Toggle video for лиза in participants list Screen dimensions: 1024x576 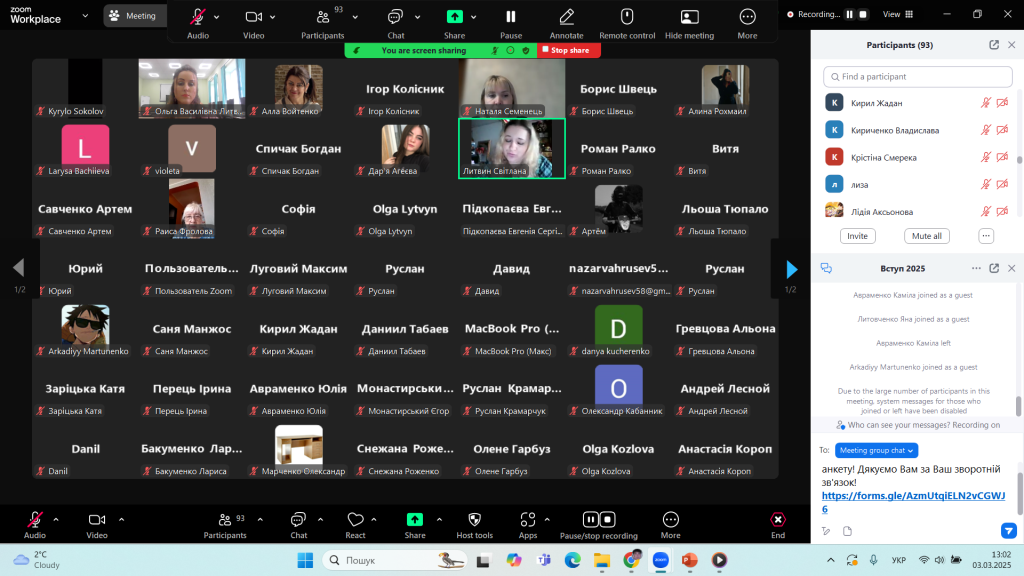(x=1002, y=185)
